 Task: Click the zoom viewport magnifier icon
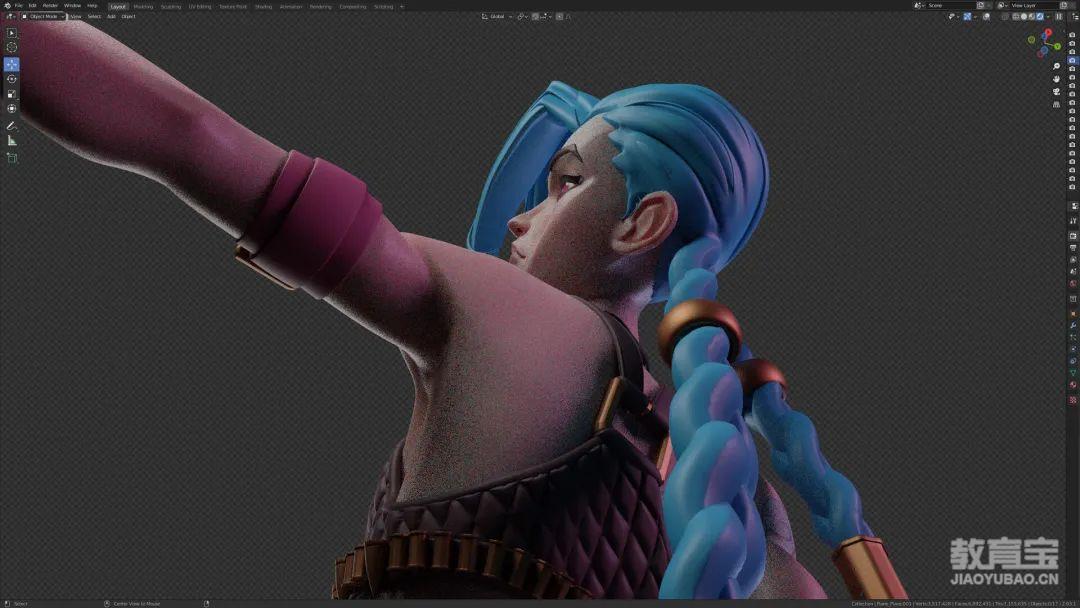tap(1057, 67)
